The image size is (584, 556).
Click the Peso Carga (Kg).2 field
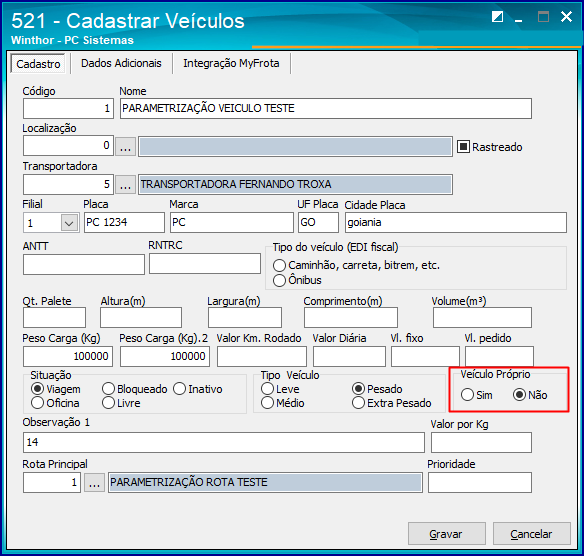[165, 356]
